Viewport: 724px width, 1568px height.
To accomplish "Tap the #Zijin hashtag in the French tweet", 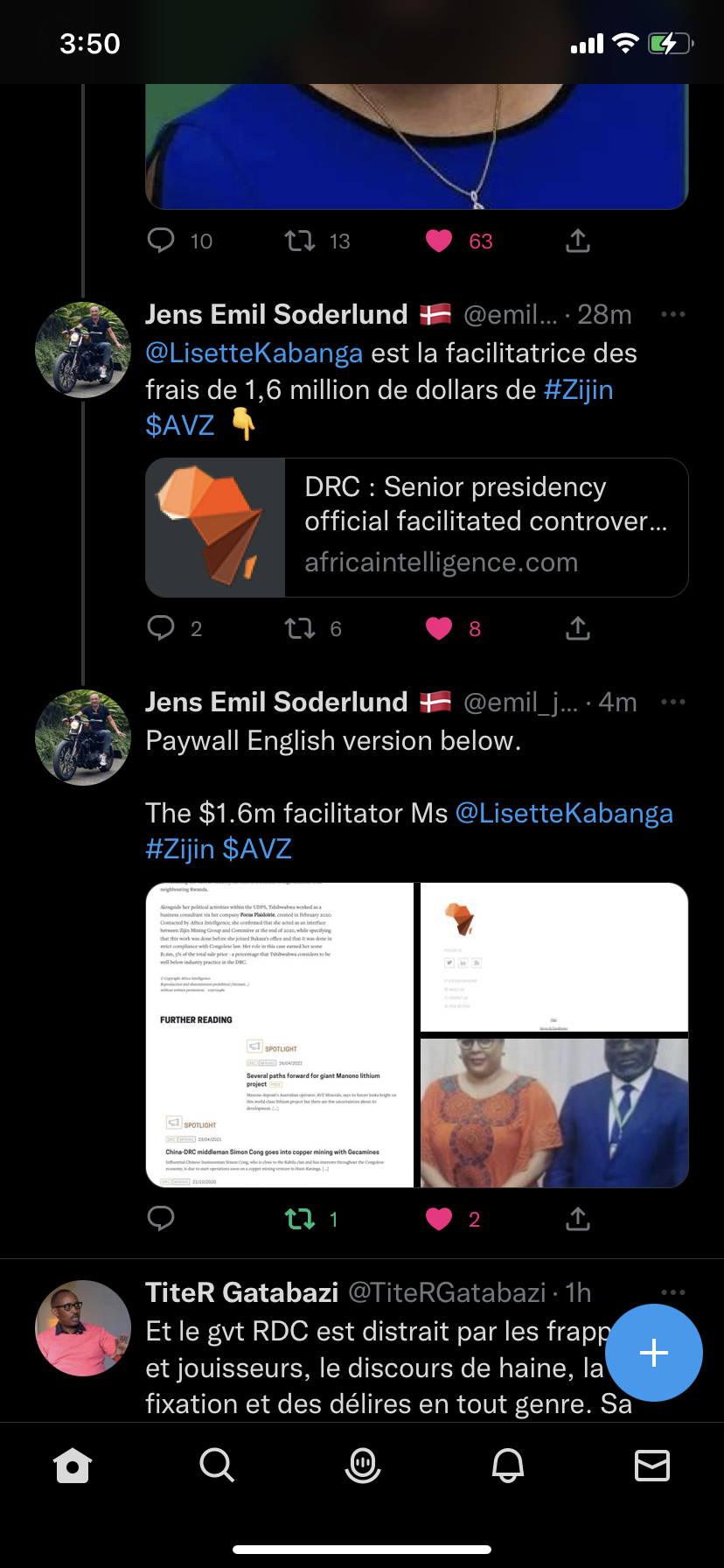I will pyautogui.click(x=578, y=389).
